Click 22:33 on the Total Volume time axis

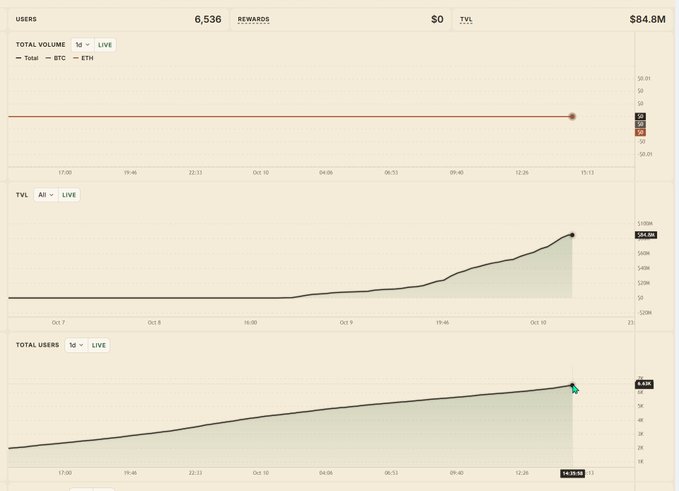click(x=195, y=172)
